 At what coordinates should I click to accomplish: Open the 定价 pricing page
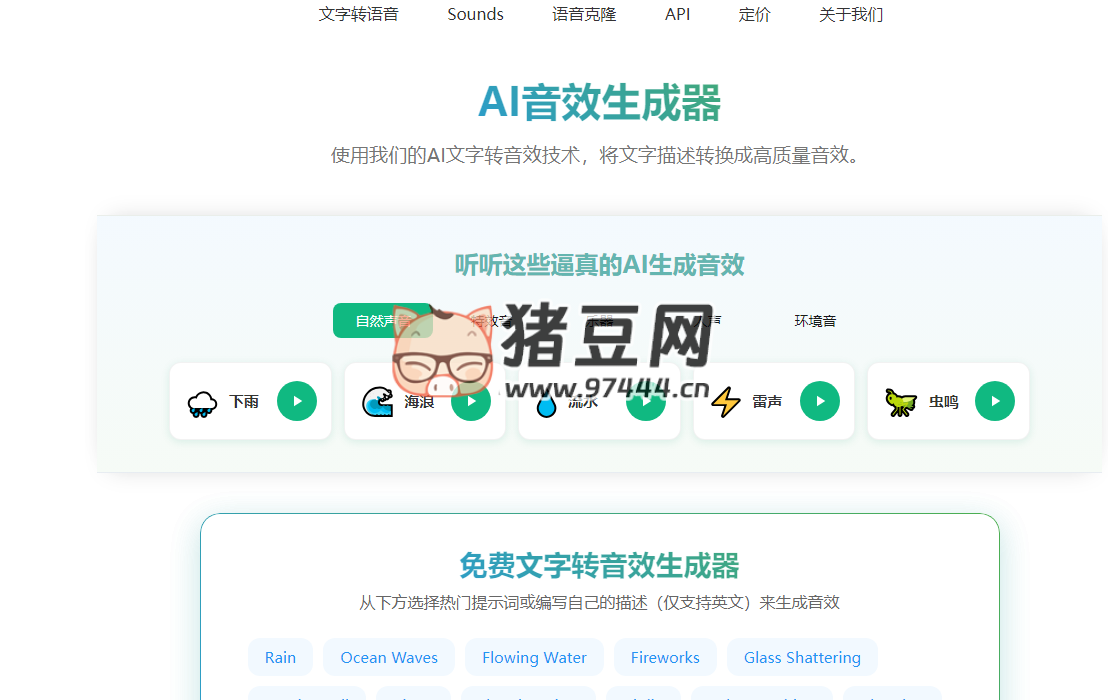coord(755,14)
